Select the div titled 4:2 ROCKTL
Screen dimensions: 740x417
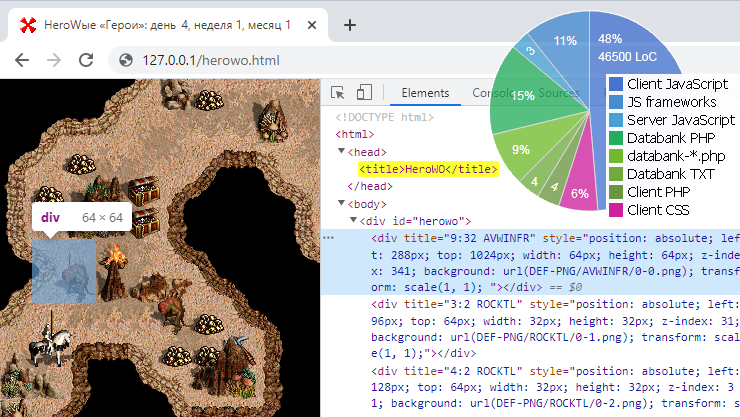click(530, 387)
